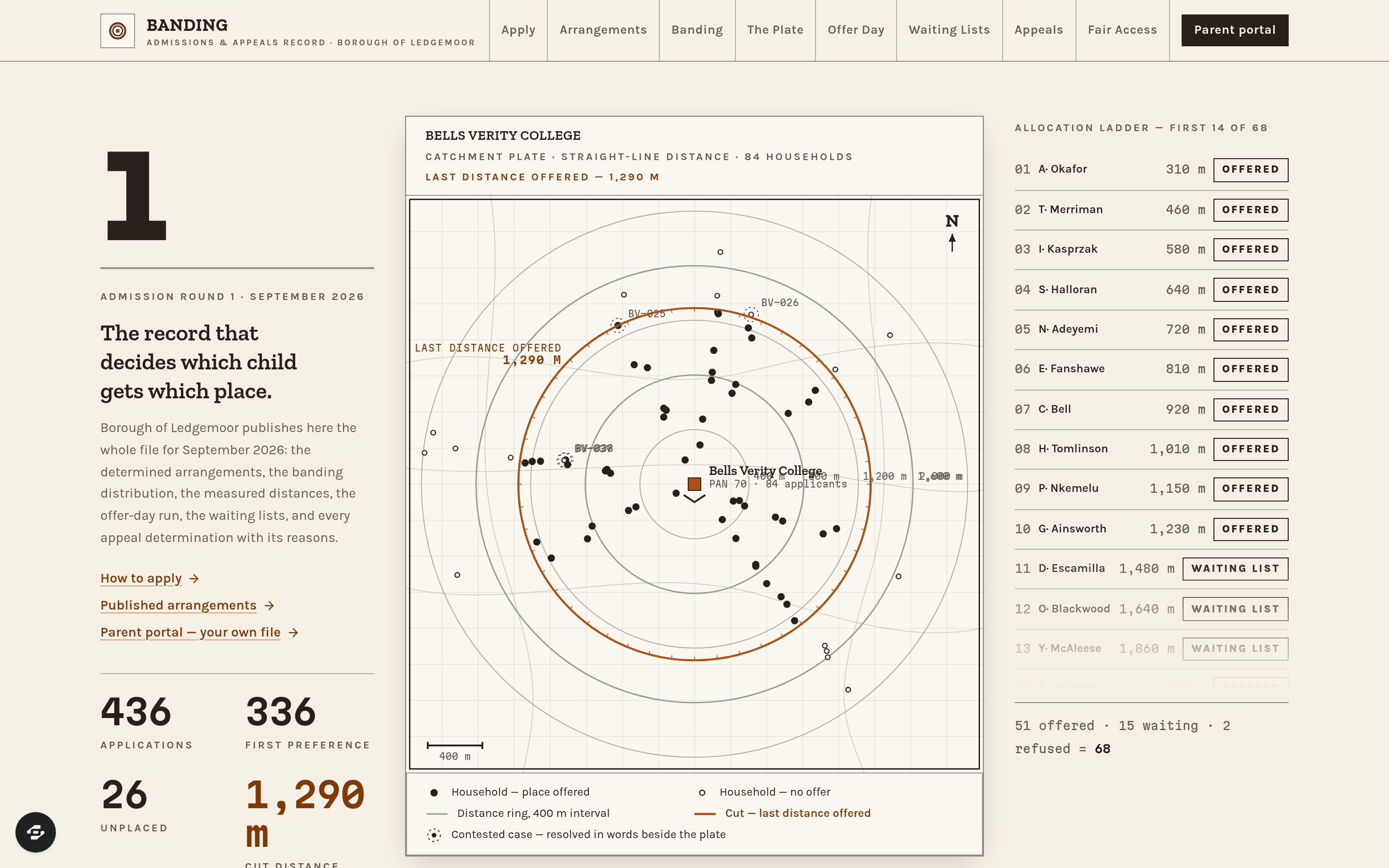Select the E. Fanshawe entry name
The height and width of the screenshot is (868, 1389).
coord(1072,368)
